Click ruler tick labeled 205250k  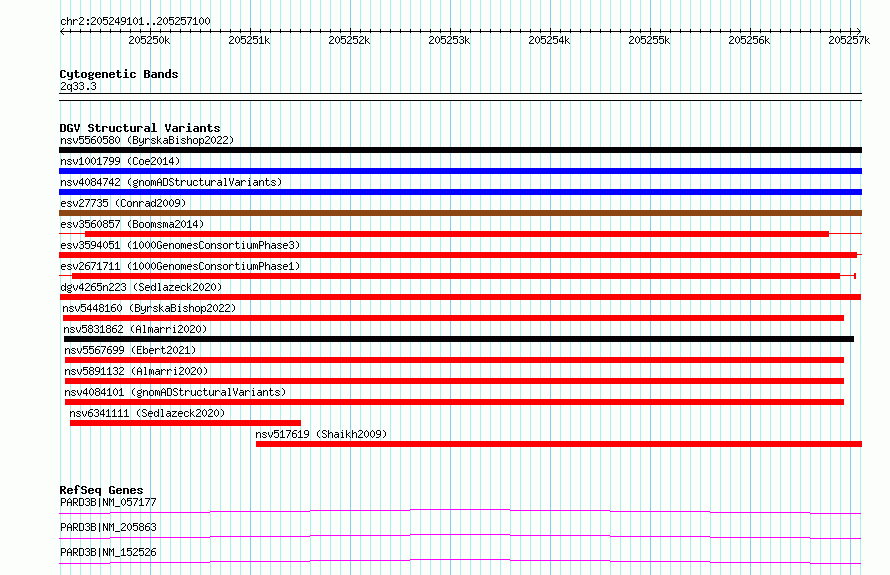[149, 40]
